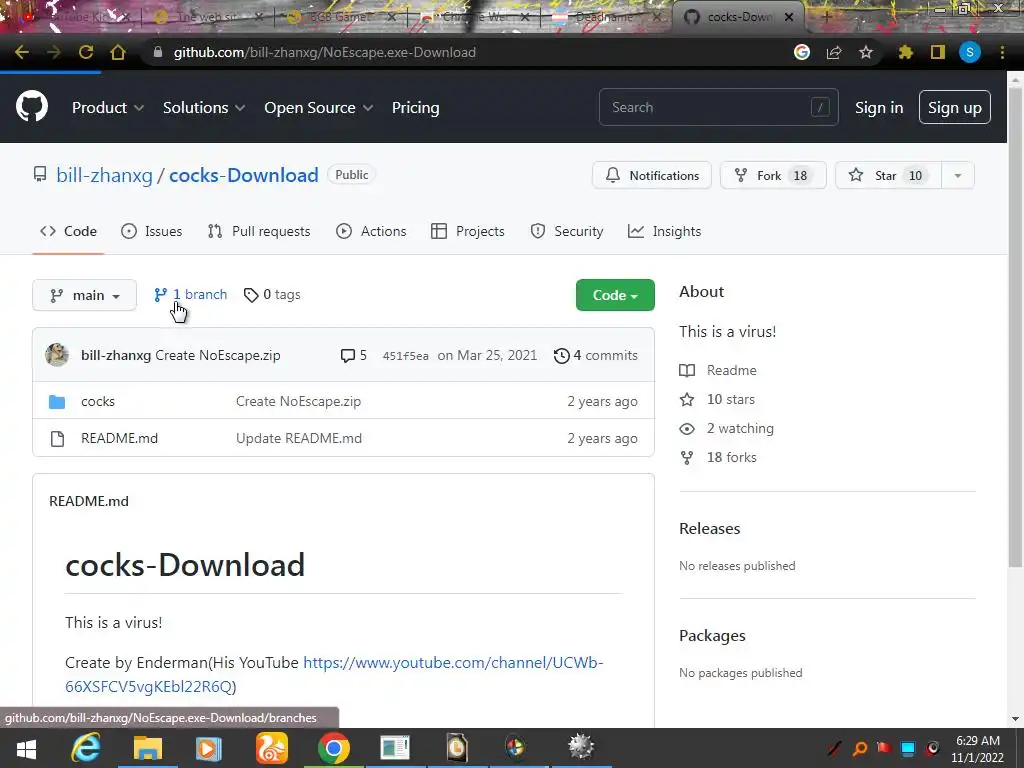Reload the page with the refresh icon
The image size is (1024, 768).
86,52
